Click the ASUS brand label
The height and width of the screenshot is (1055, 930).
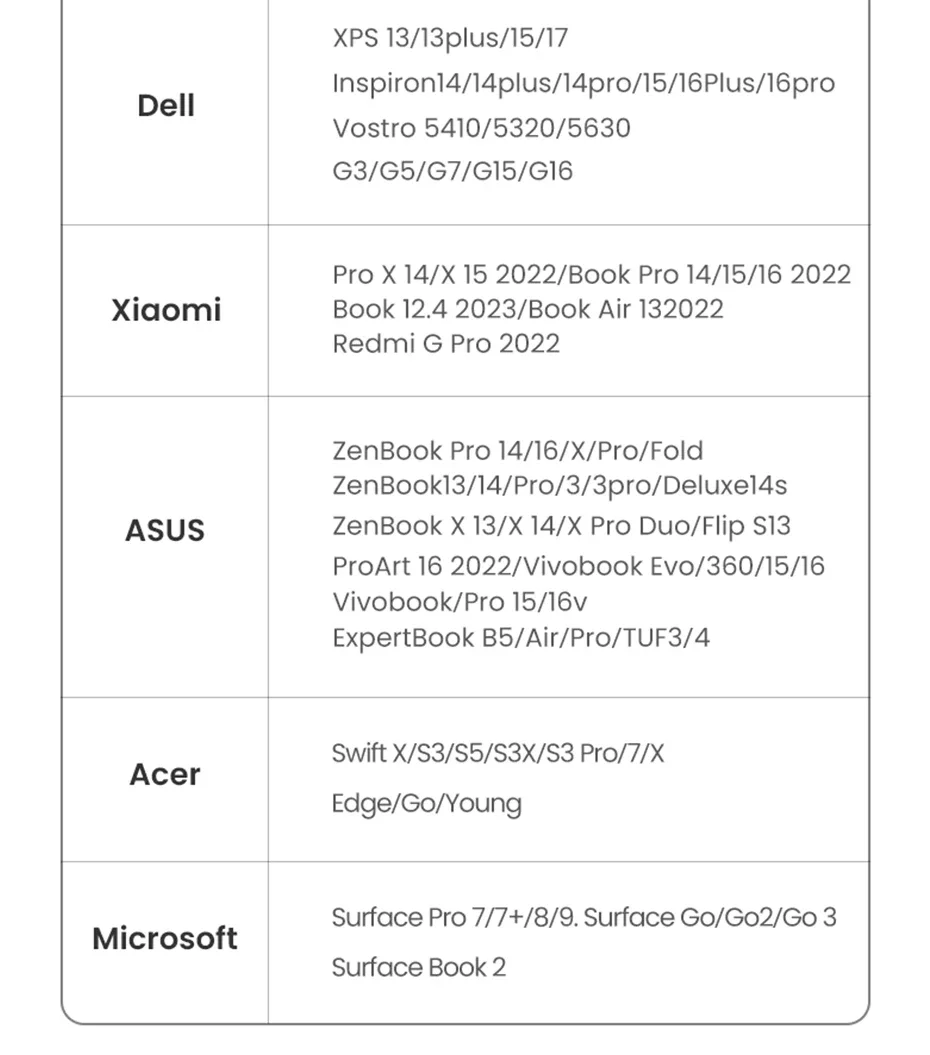tap(165, 530)
